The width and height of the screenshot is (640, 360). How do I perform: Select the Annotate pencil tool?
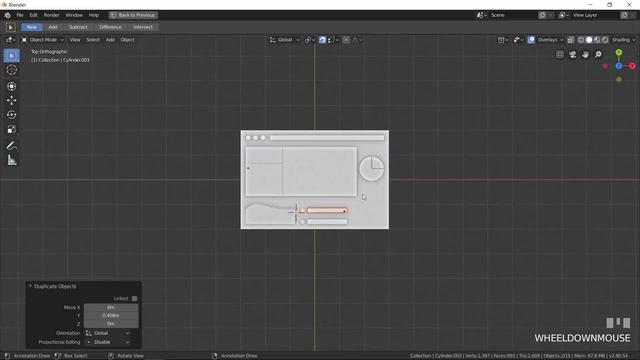tap(11, 146)
